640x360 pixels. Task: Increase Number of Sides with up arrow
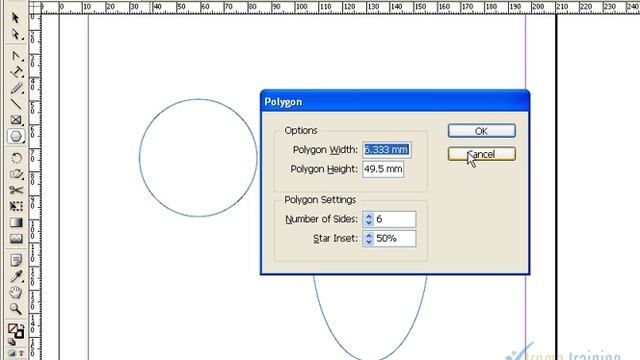click(x=369, y=216)
